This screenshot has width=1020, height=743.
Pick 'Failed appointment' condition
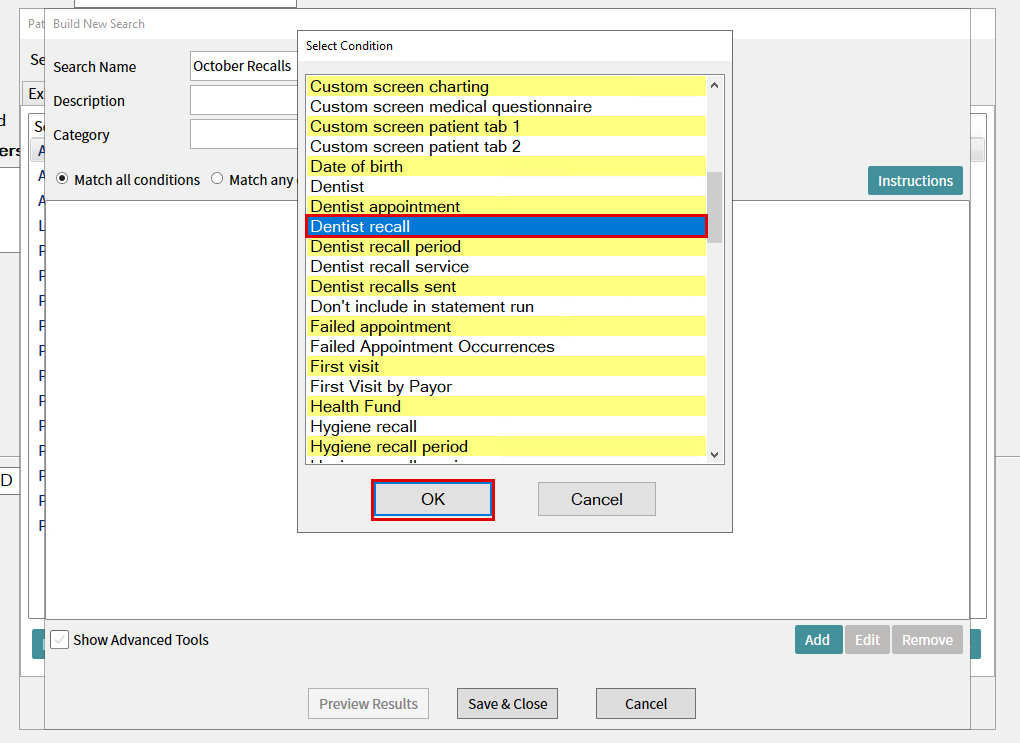[x=506, y=327]
